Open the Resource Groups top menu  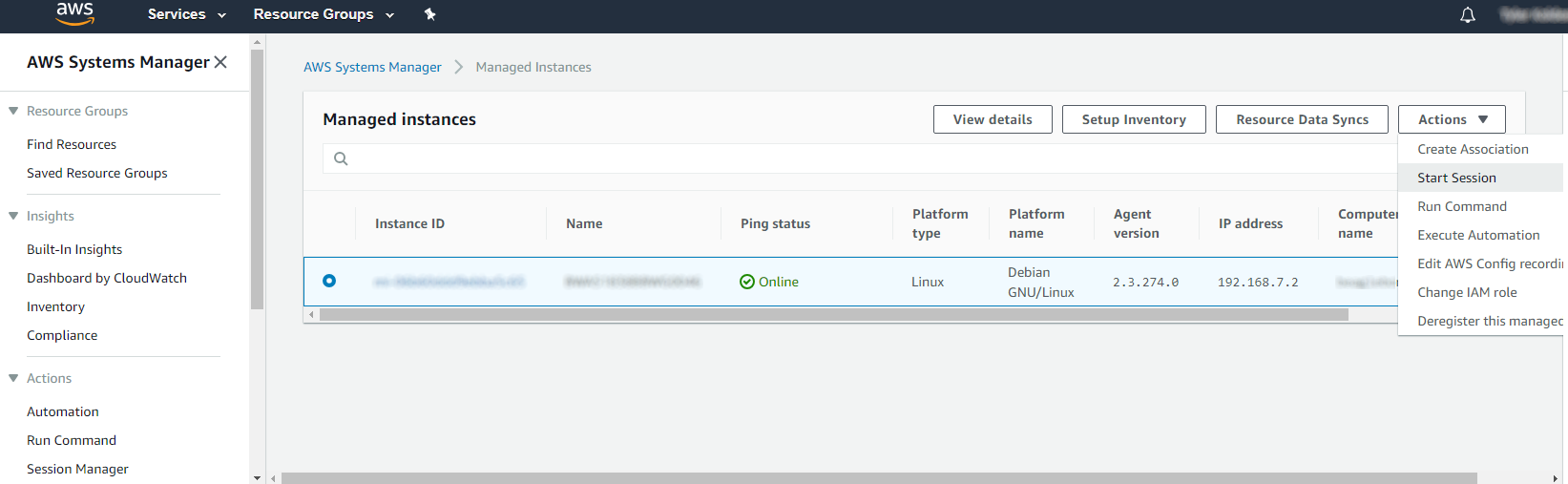[324, 14]
